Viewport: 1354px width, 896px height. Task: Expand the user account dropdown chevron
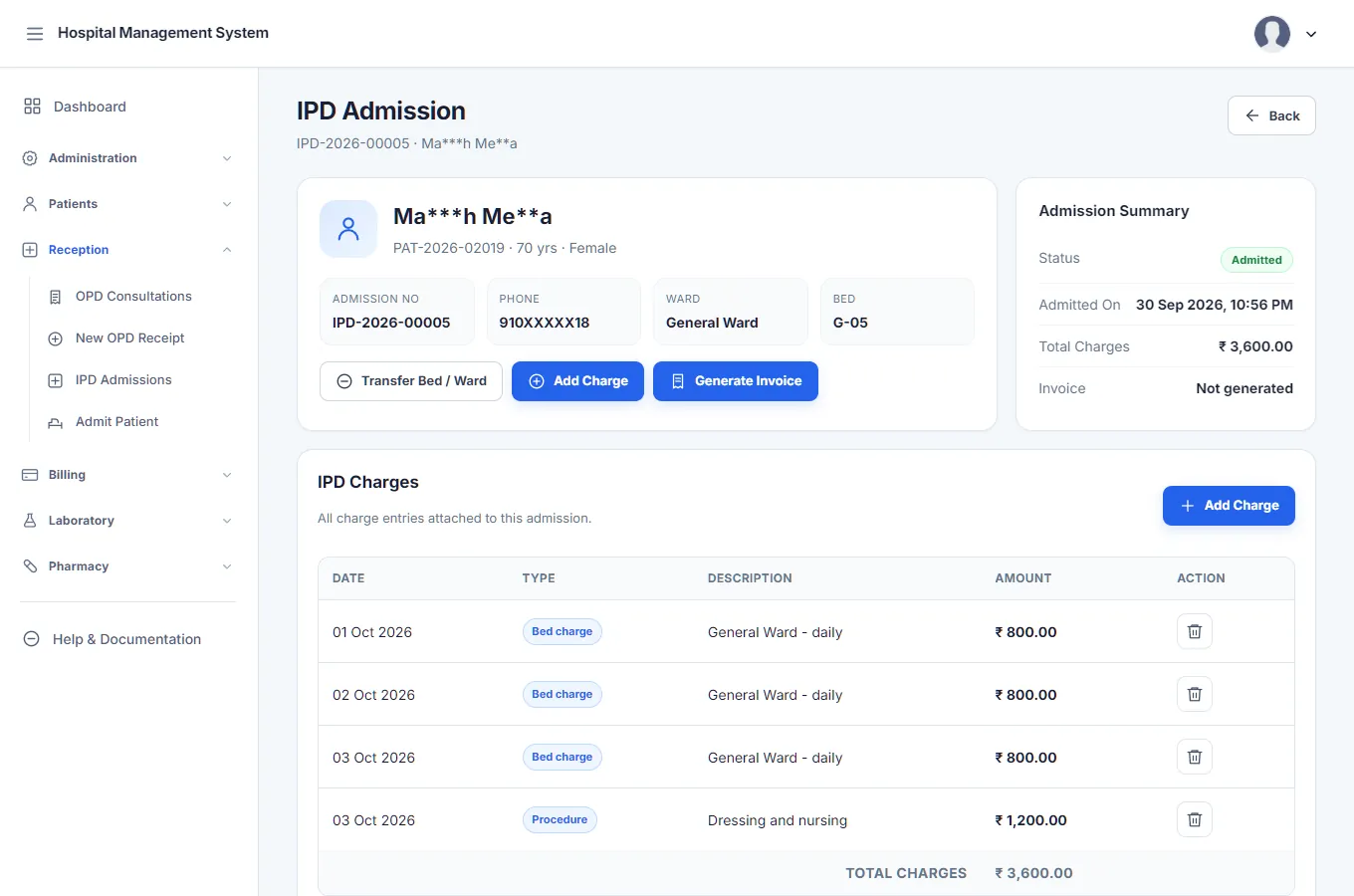(x=1311, y=34)
